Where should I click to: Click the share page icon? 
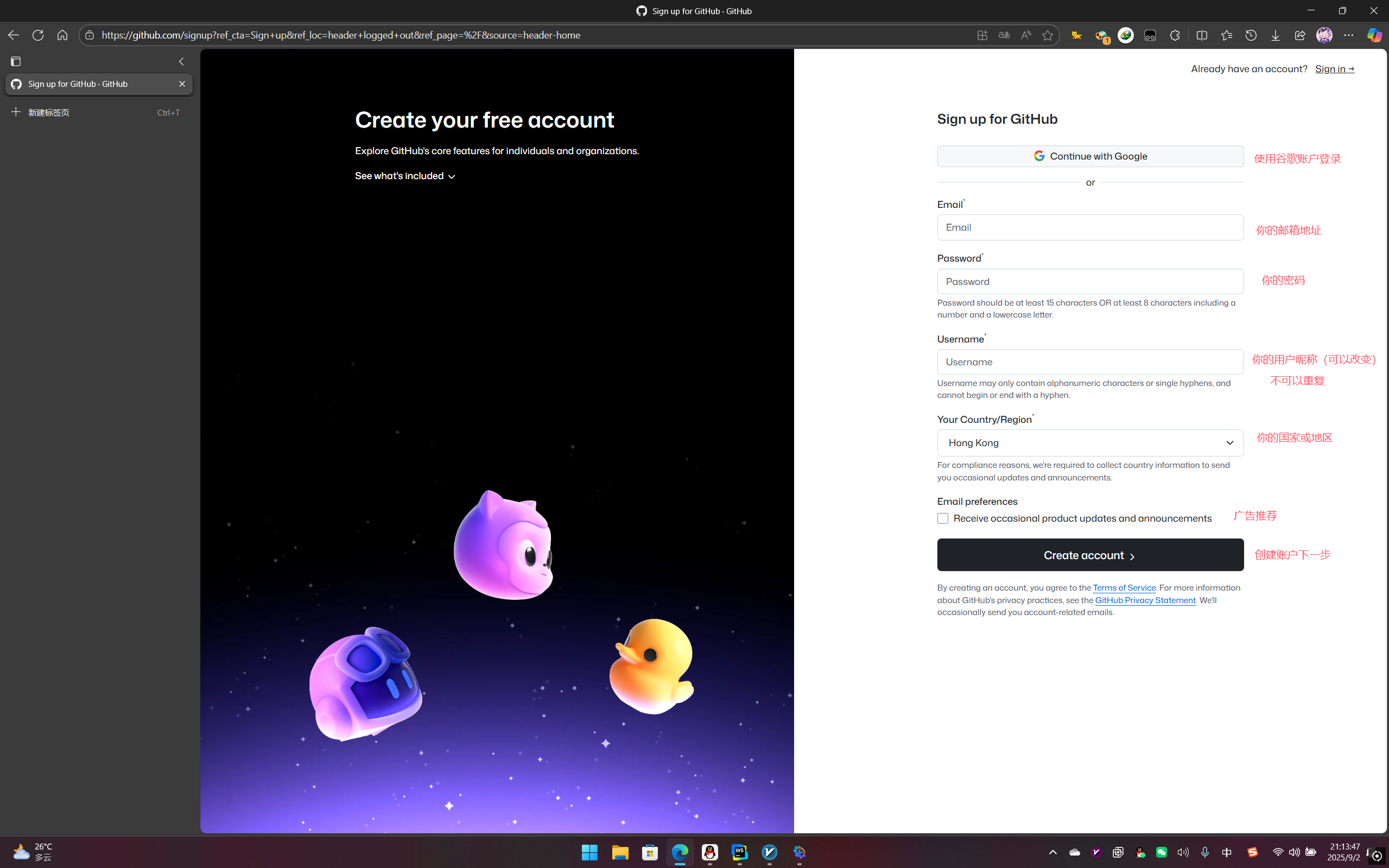1300,35
